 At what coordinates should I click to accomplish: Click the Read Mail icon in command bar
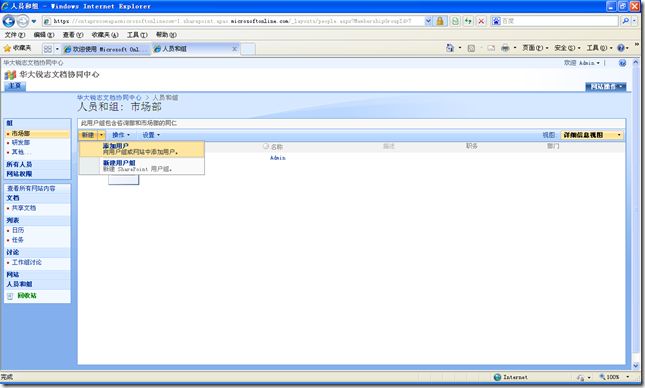[x=491, y=48]
